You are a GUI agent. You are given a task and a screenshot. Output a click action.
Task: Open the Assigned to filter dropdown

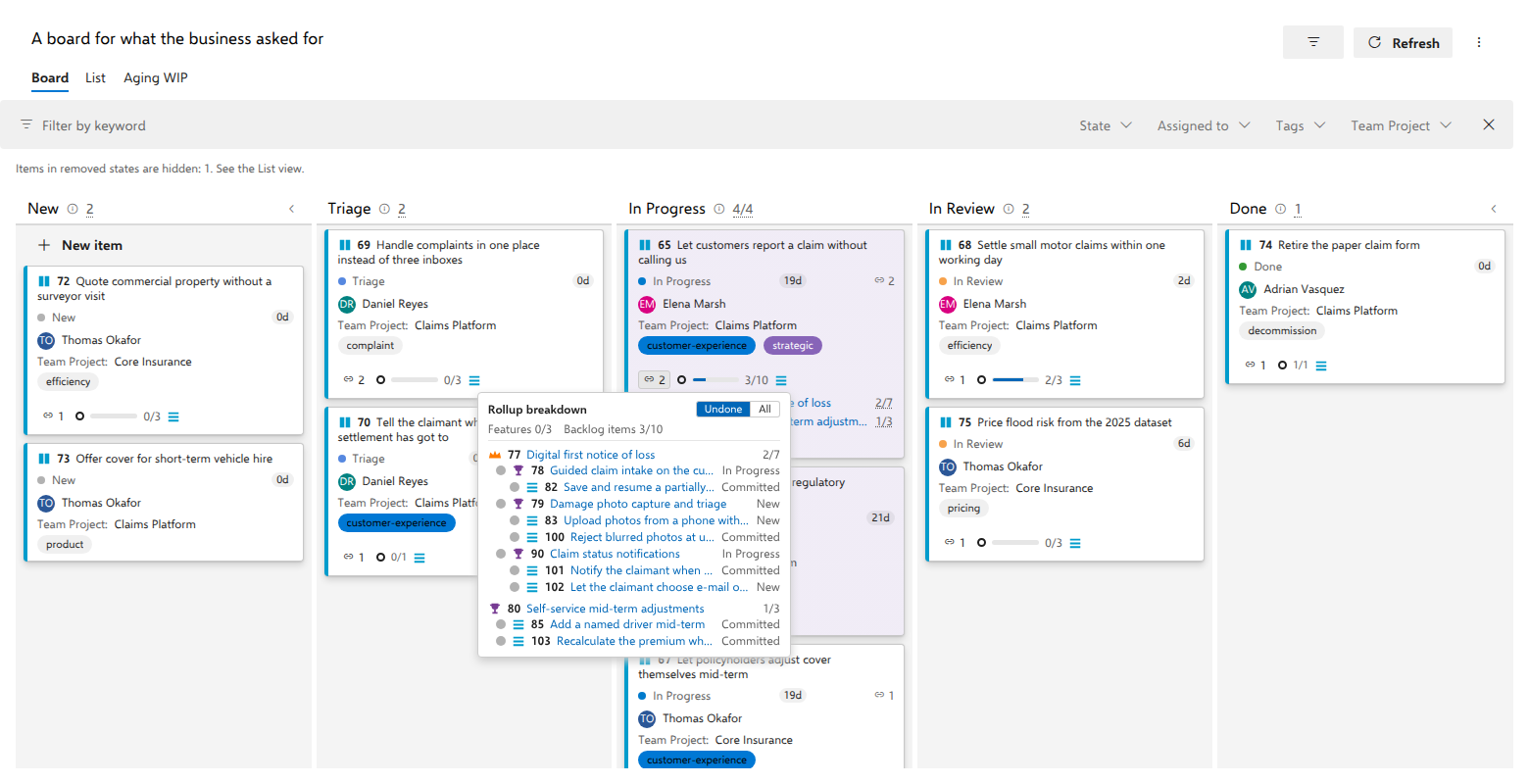(1204, 125)
